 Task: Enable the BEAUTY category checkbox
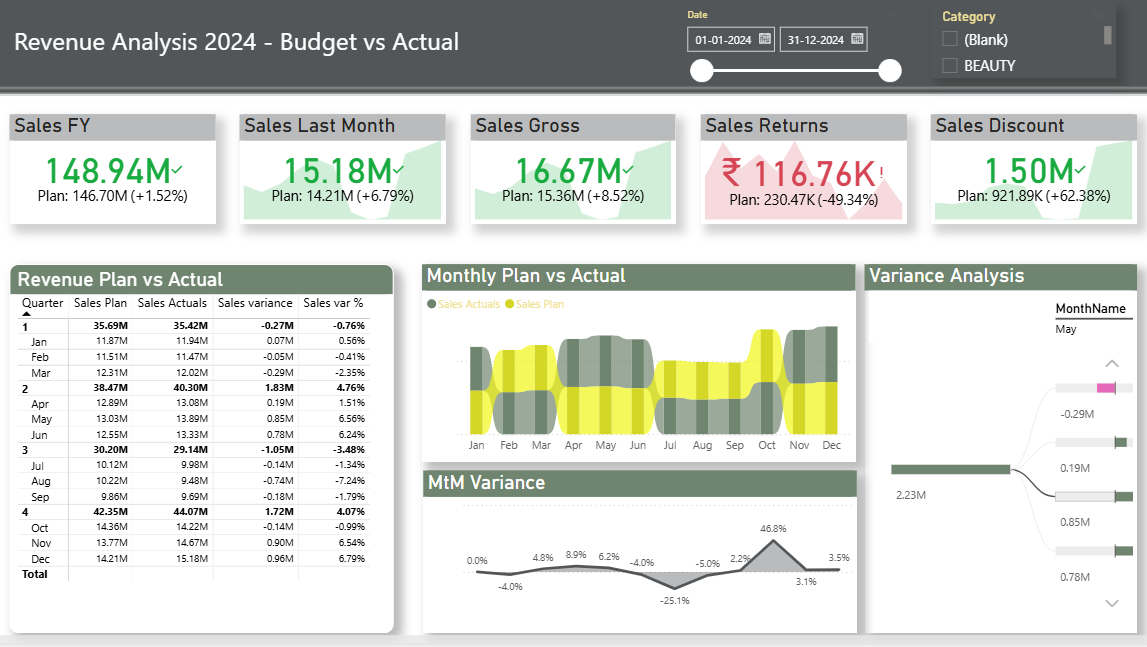click(x=950, y=66)
